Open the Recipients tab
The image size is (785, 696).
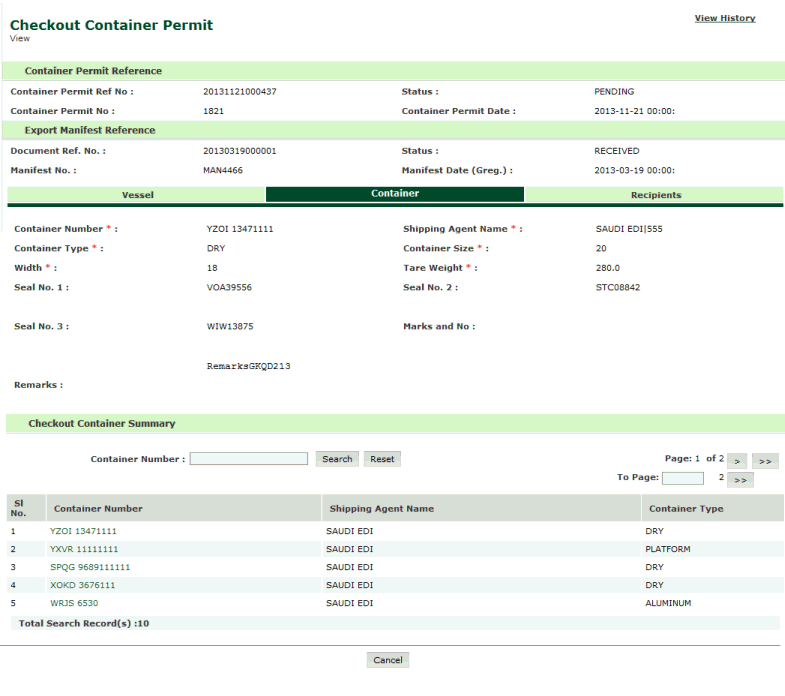pyautogui.click(x=655, y=195)
